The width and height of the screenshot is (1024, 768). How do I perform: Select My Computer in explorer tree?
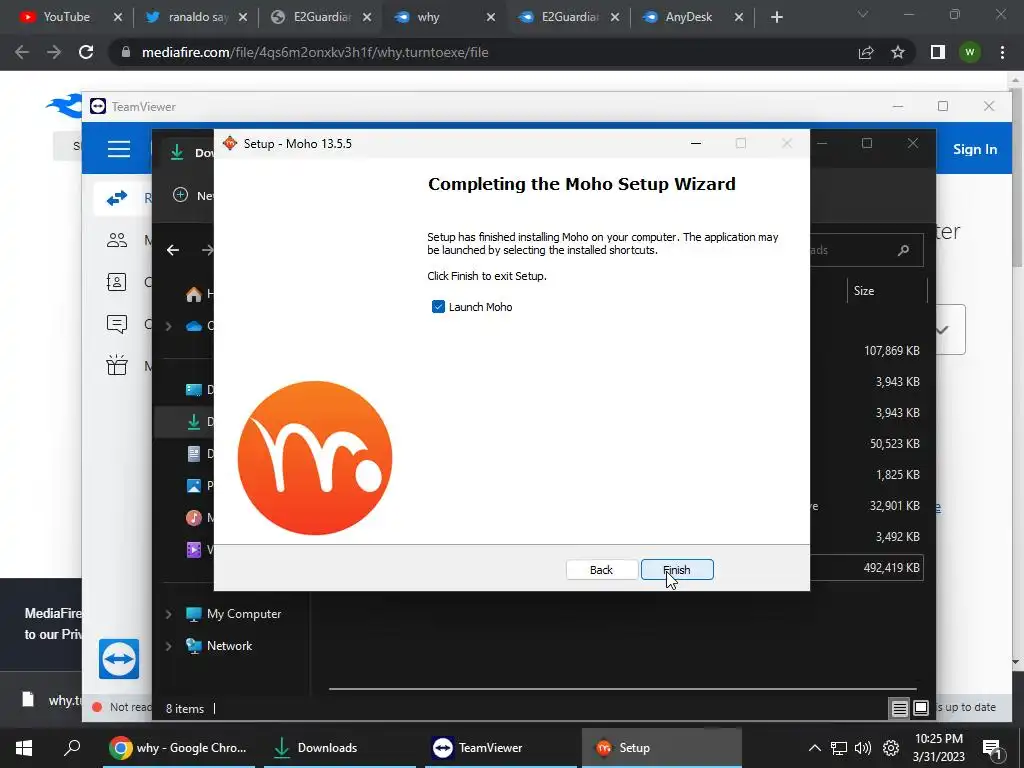pos(244,614)
